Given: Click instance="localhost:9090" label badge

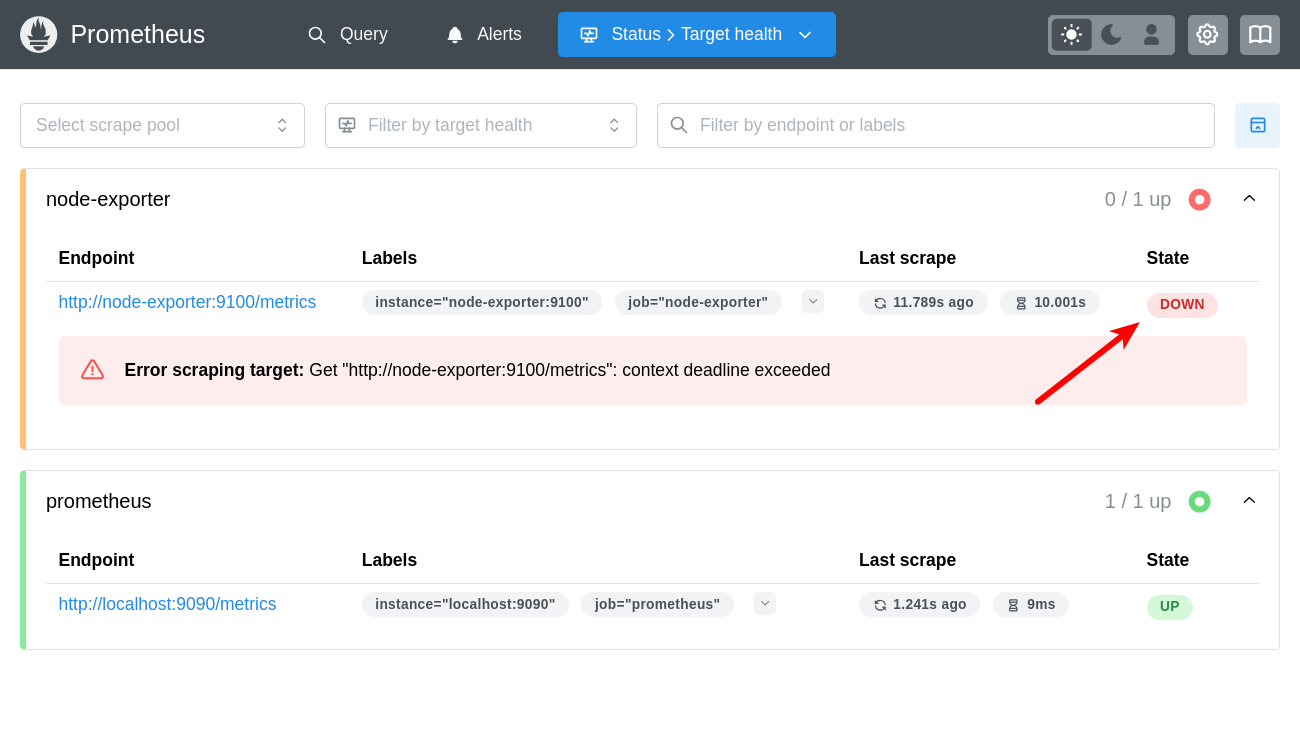Looking at the screenshot, I should [x=465, y=604].
